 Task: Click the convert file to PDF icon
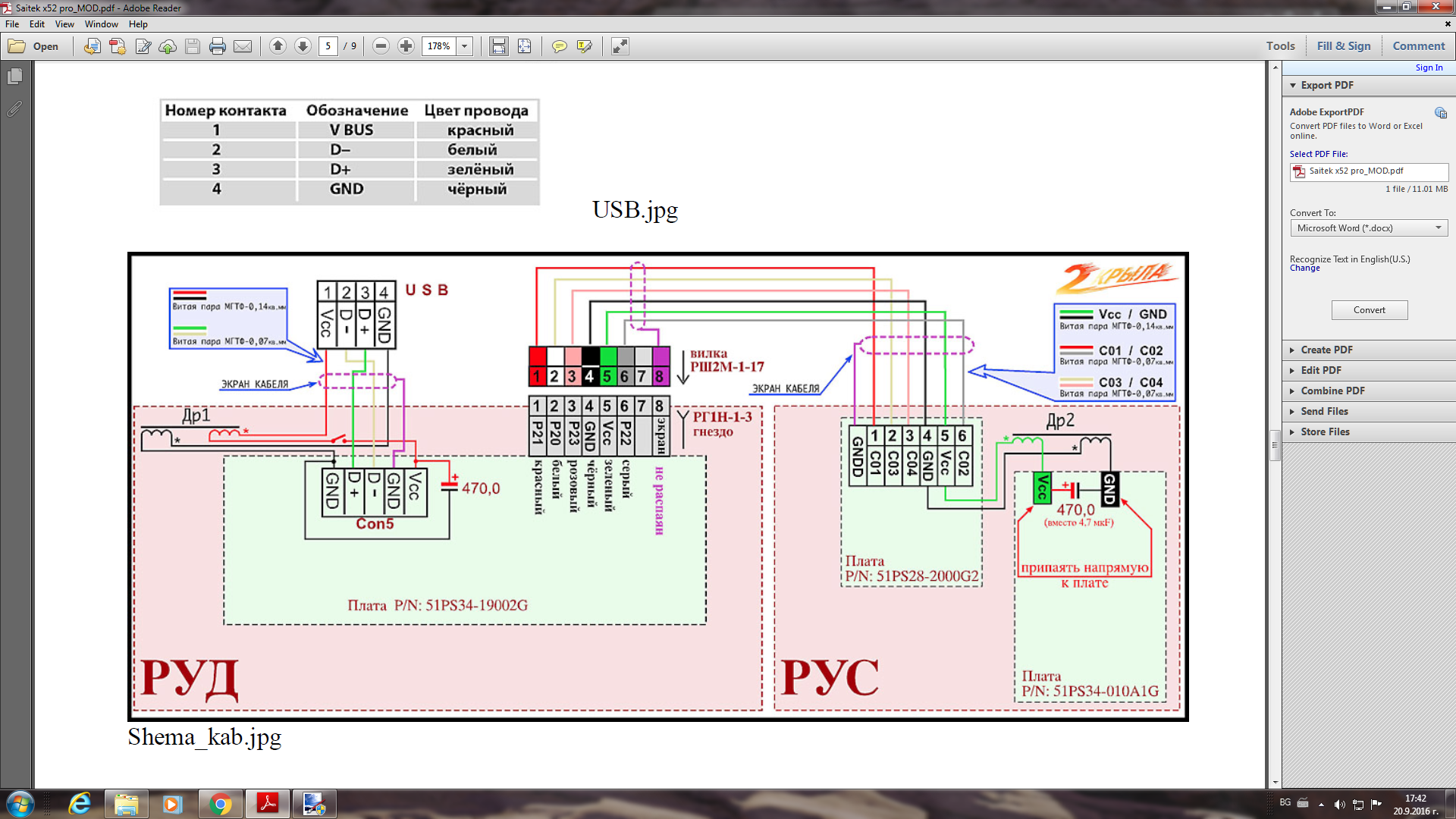tap(92, 46)
